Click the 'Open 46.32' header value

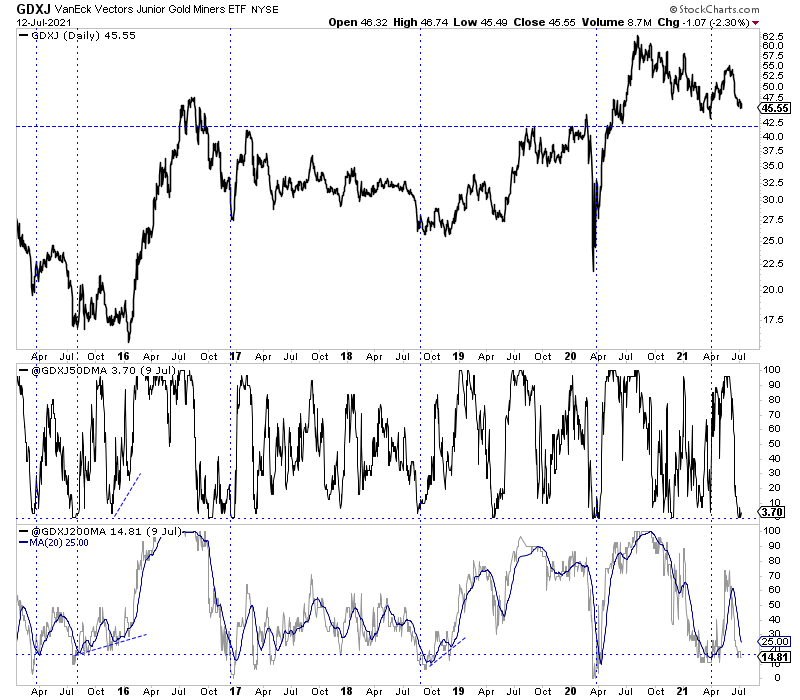click(358, 22)
